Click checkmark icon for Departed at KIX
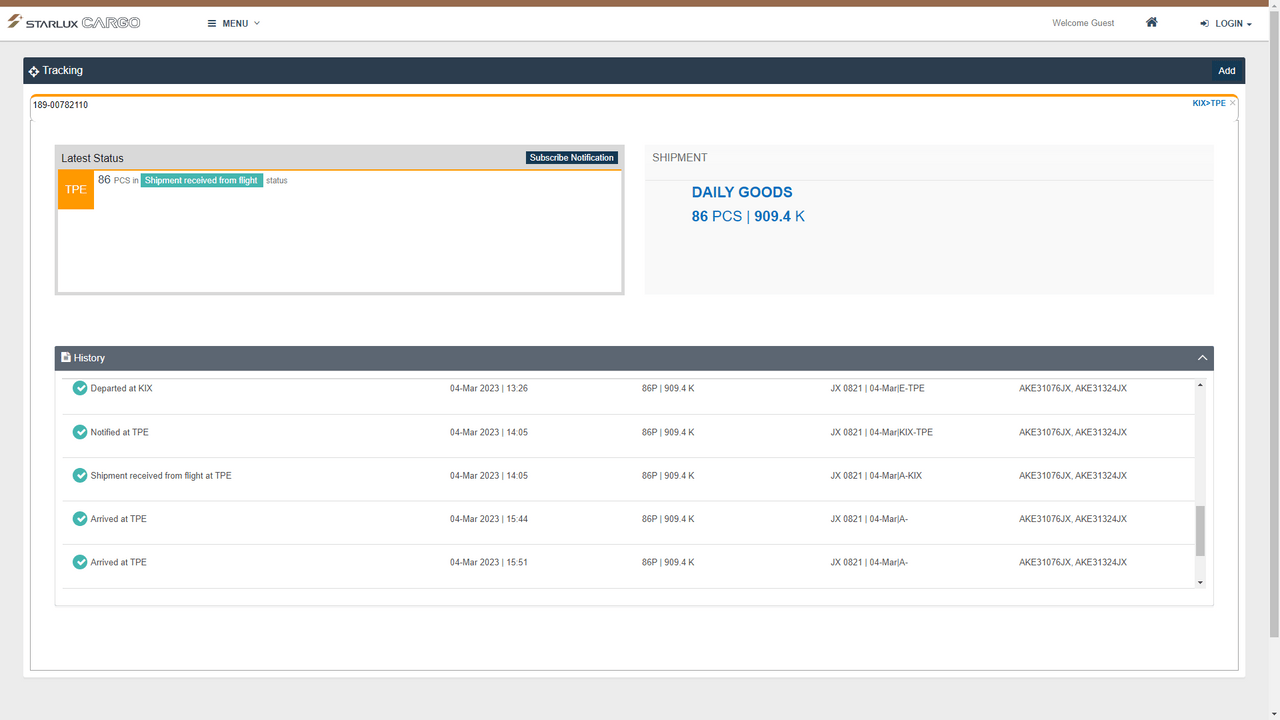This screenshot has width=1280, height=720. [x=80, y=388]
